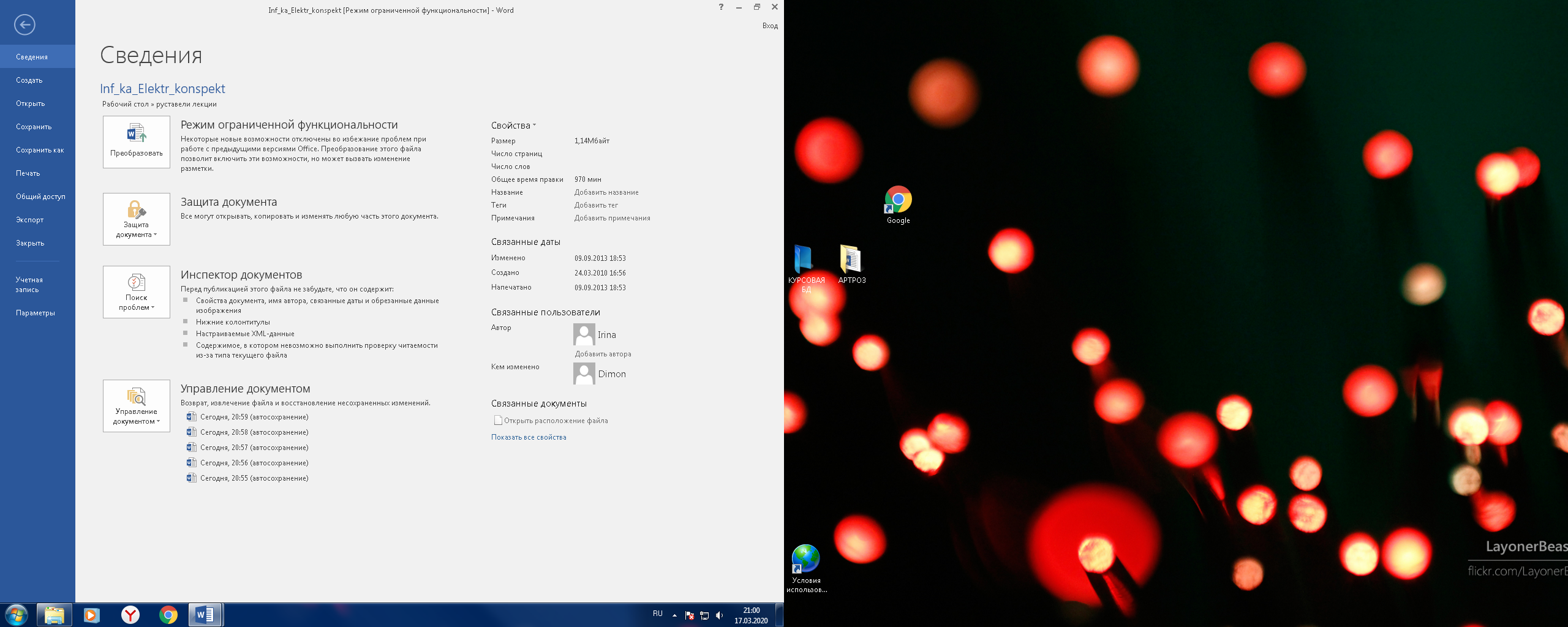Open the Свойства properties dropdown

(x=513, y=126)
